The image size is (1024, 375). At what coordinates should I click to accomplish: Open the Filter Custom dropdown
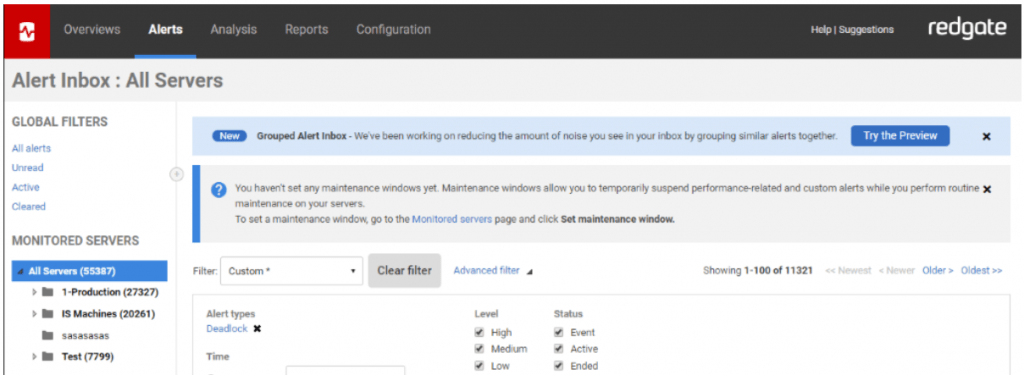pyautogui.click(x=291, y=270)
